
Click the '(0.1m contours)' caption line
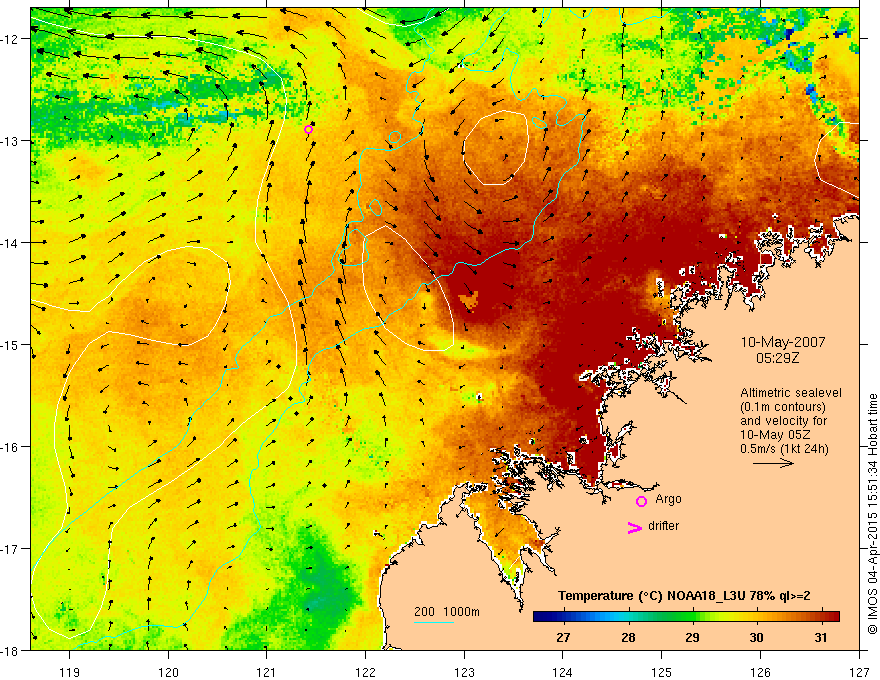coord(783,407)
